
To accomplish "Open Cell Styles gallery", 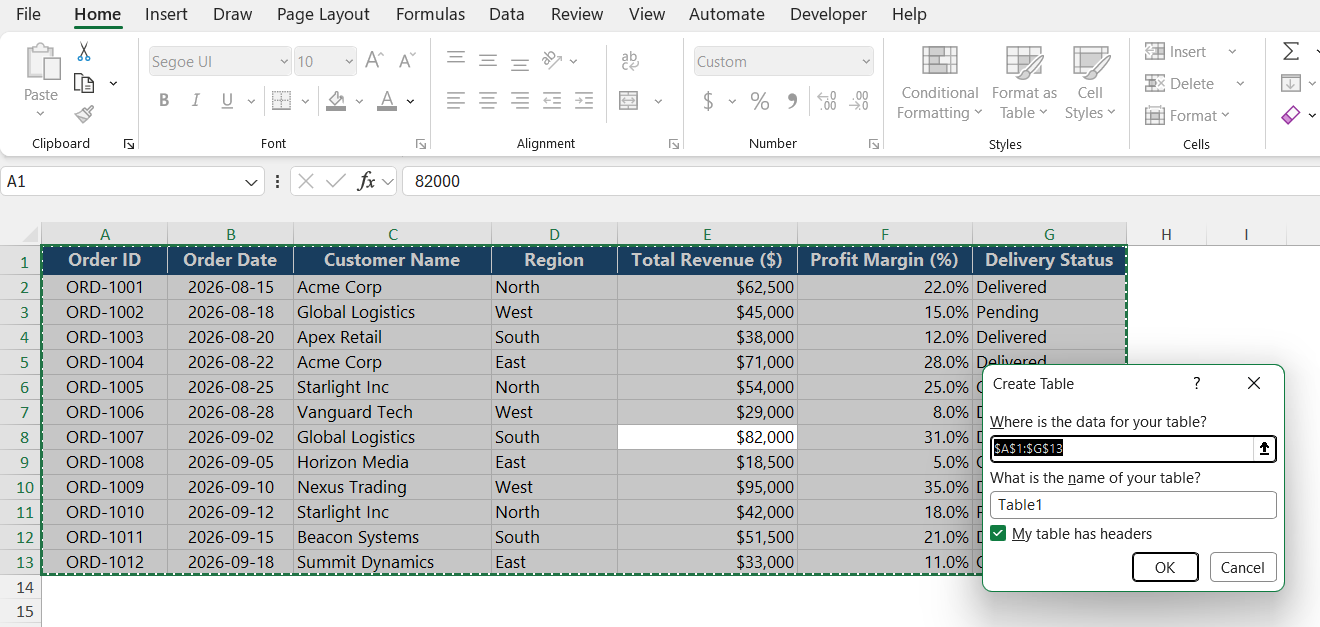I will 1090,83.
